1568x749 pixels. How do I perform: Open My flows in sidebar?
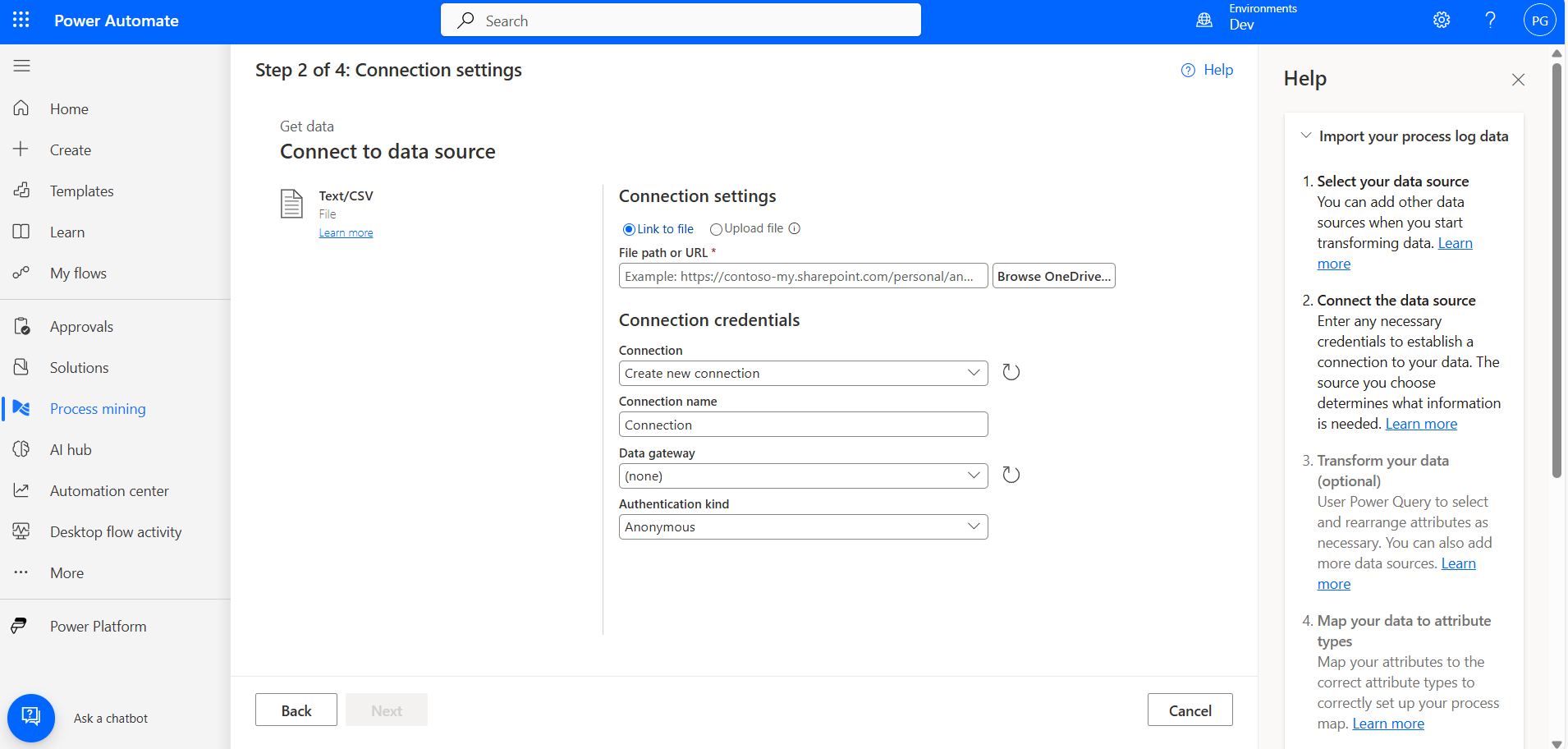pos(78,273)
